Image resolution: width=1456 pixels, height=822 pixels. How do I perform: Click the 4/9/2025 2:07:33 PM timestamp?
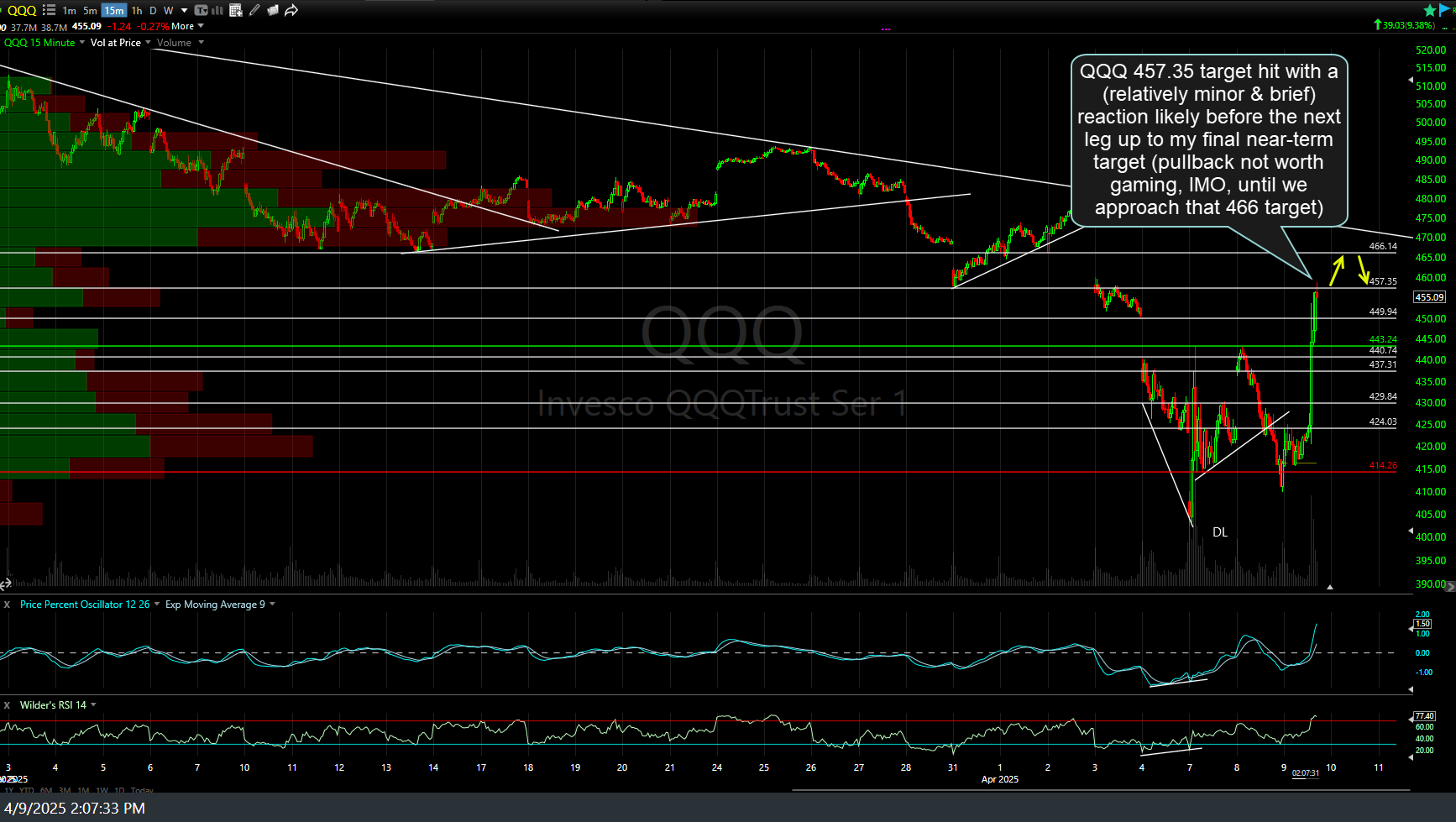tap(75, 808)
